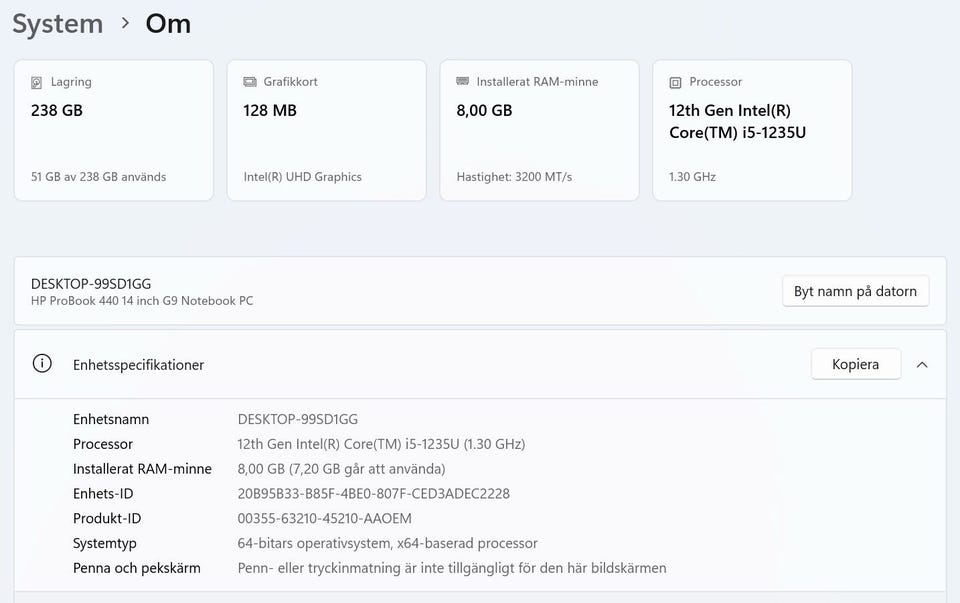Click the Penna och pekskärm row label
Viewport: 960px width, 603px height.
(x=136, y=568)
